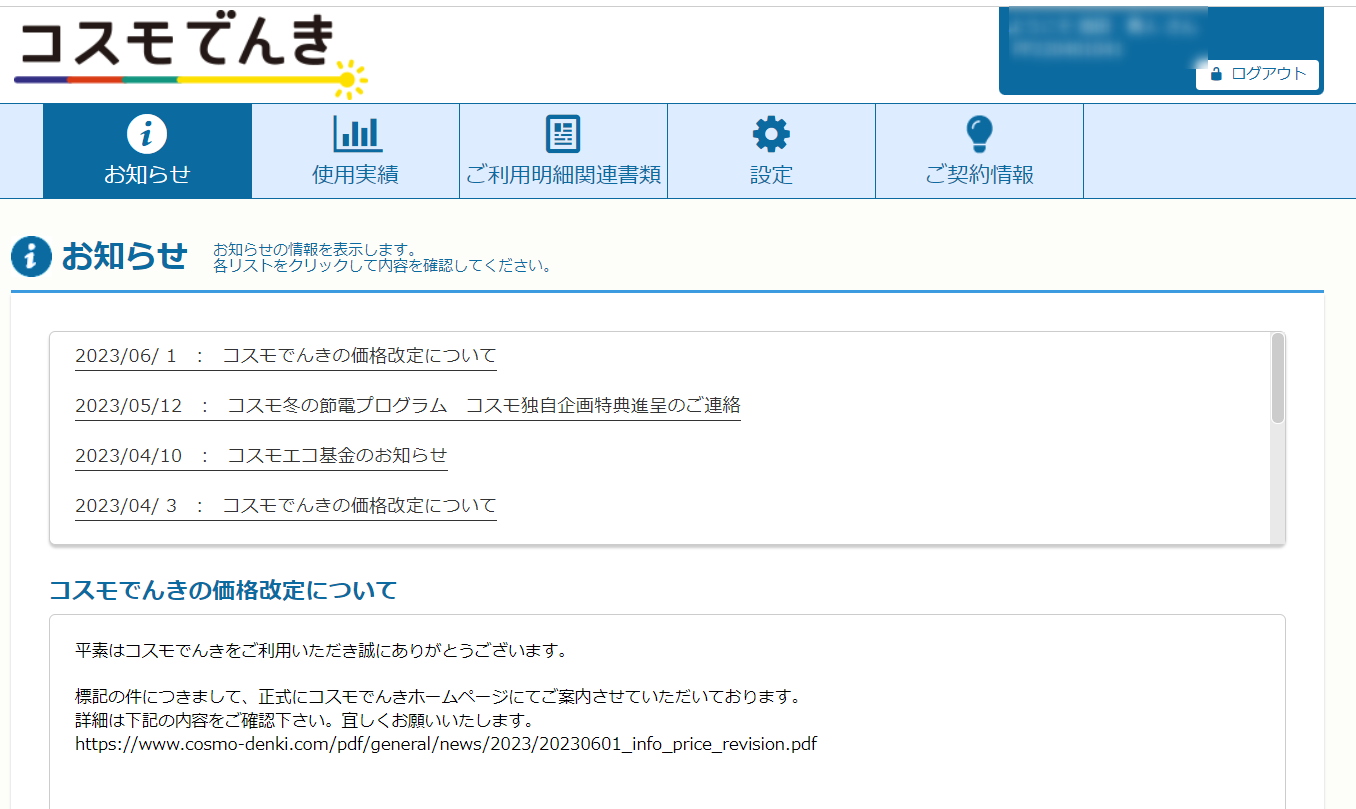Select the ご利用明細関連書類 document icon

(x=563, y=133)
